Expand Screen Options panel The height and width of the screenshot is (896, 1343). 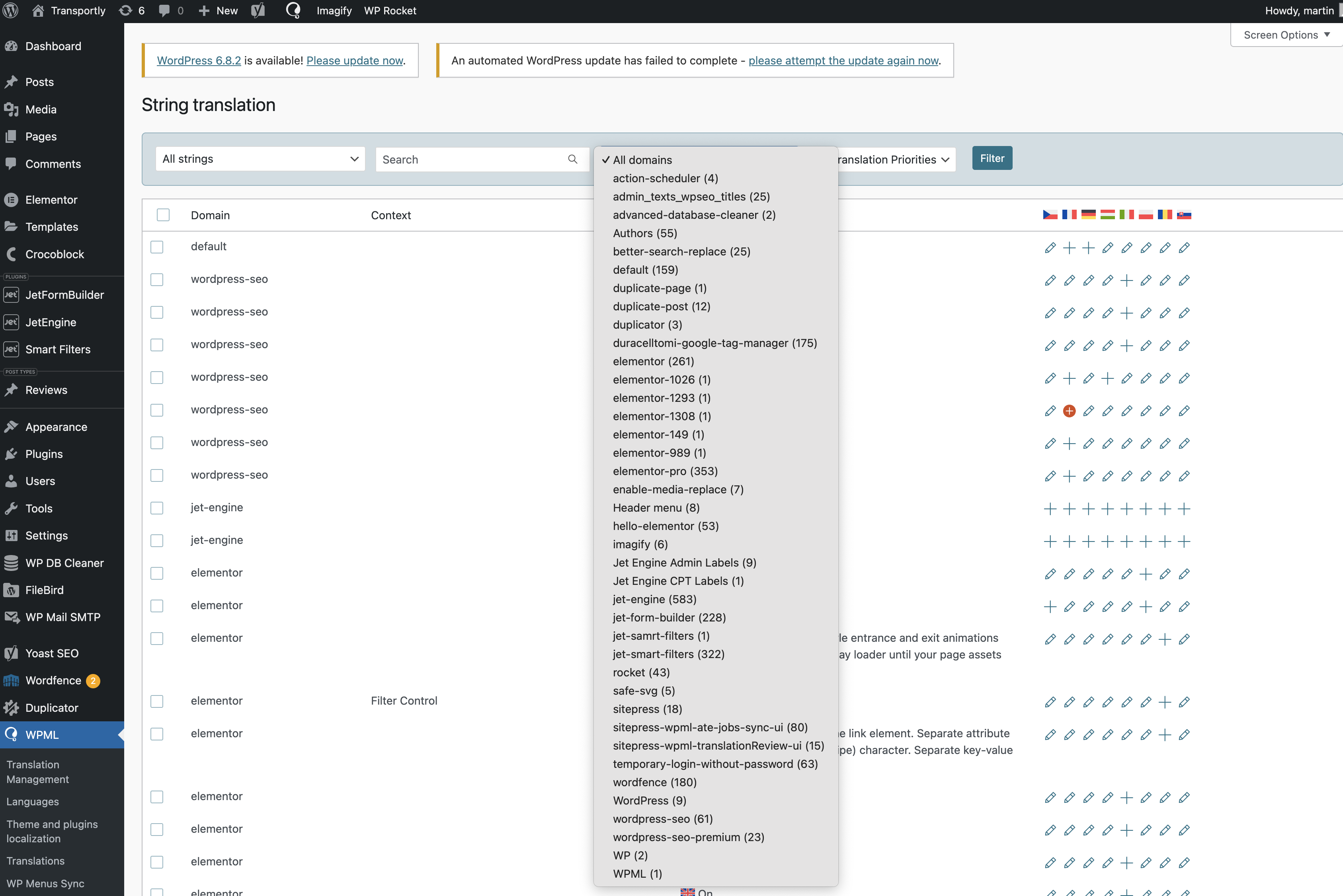1286,35
